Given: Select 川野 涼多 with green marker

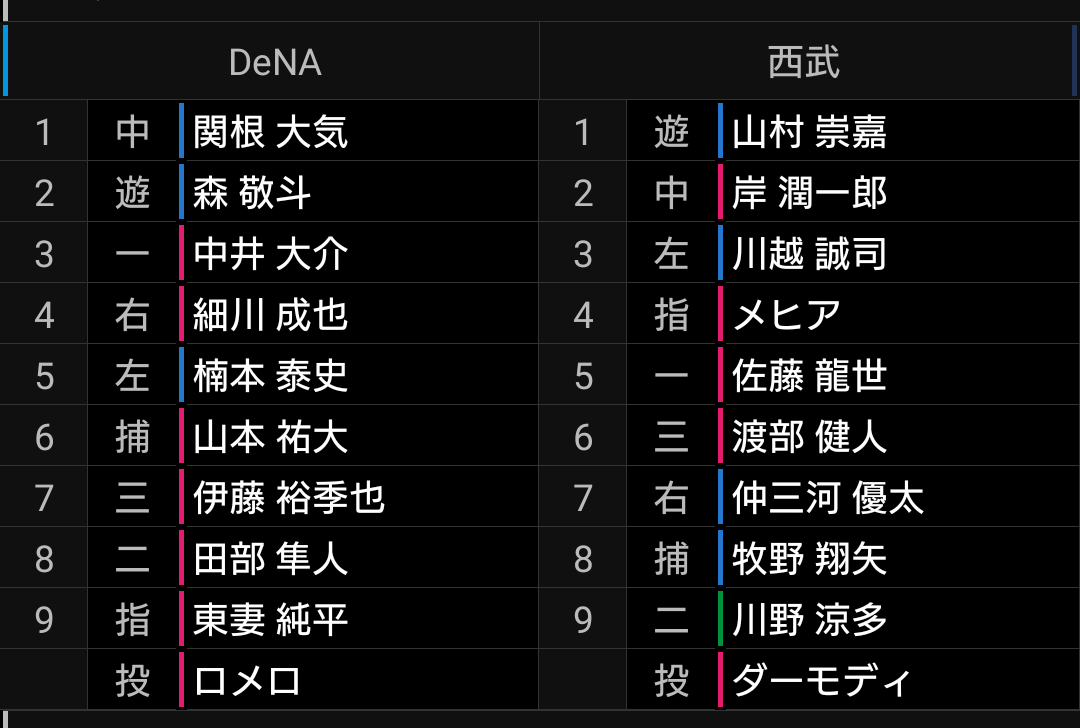Looking at the screenshot, I should 809,619.
